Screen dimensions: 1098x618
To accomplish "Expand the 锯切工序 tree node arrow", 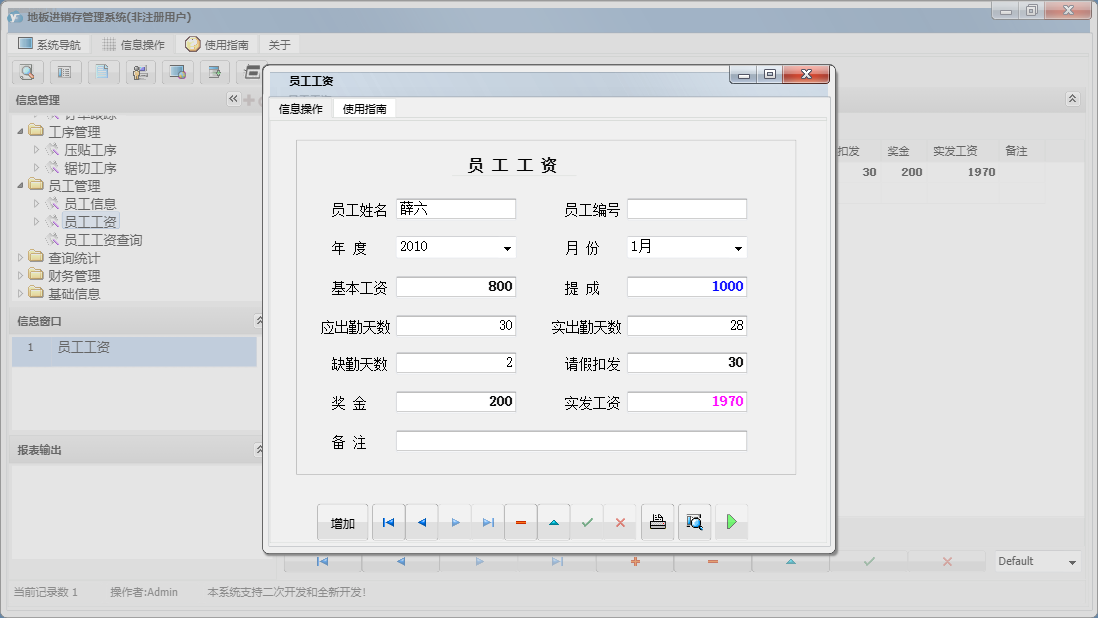I will tap(36, 167).
